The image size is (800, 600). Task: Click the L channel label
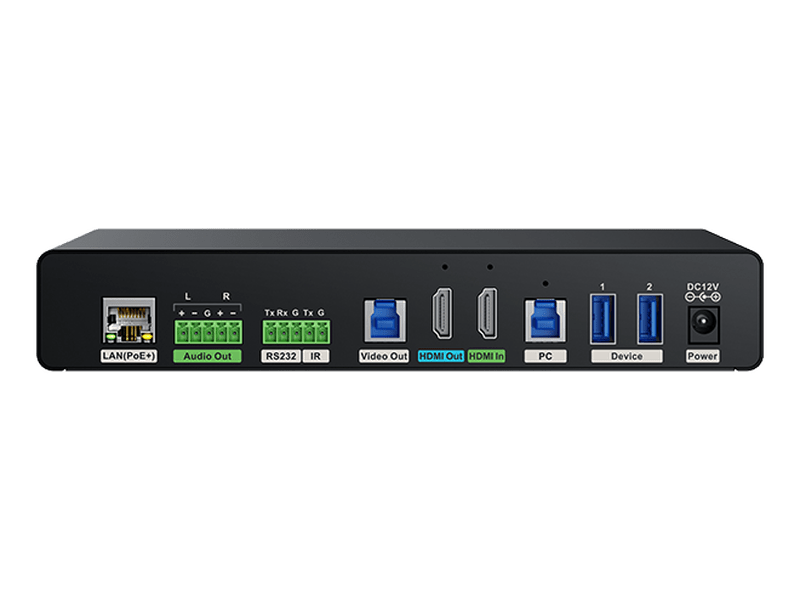188,296
